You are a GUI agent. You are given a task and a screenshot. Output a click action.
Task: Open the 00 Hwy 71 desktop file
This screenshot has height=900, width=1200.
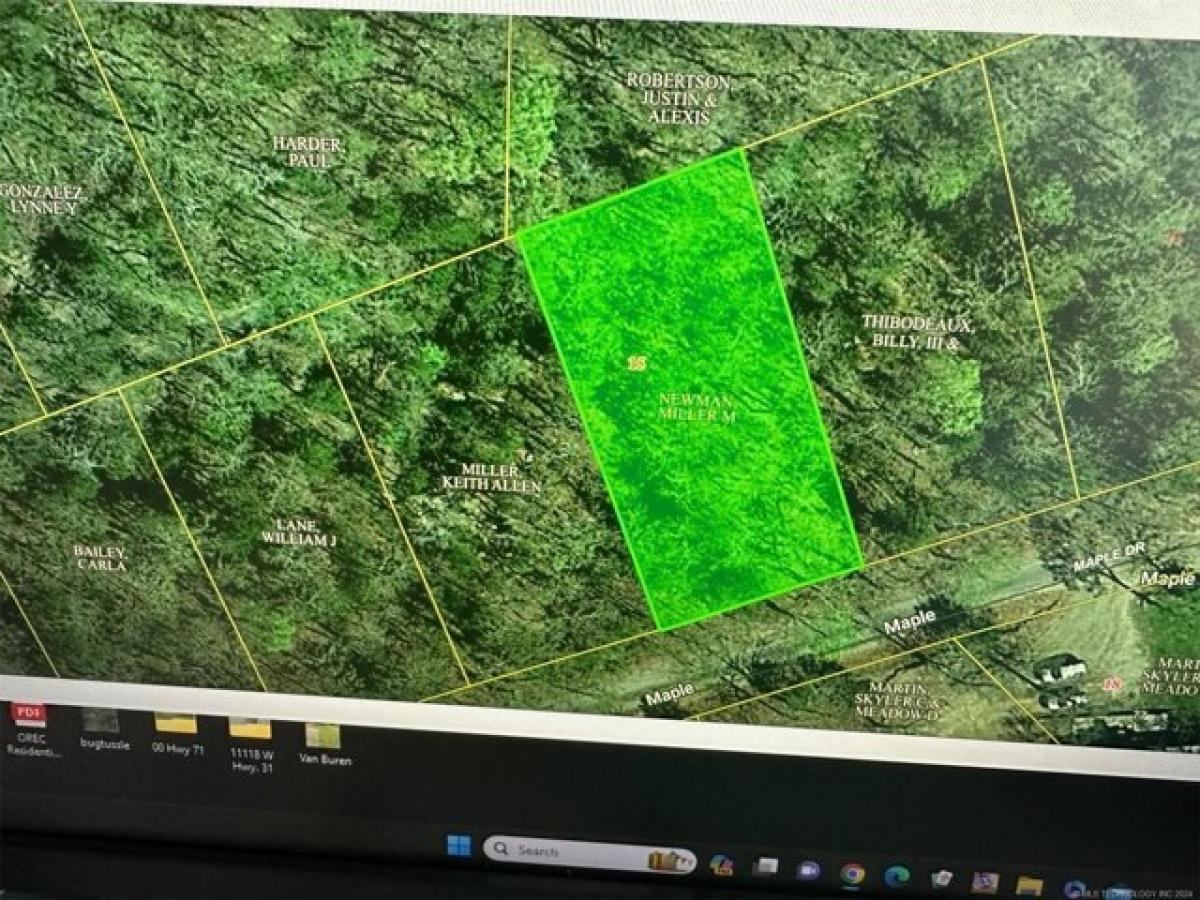point(175,723)
